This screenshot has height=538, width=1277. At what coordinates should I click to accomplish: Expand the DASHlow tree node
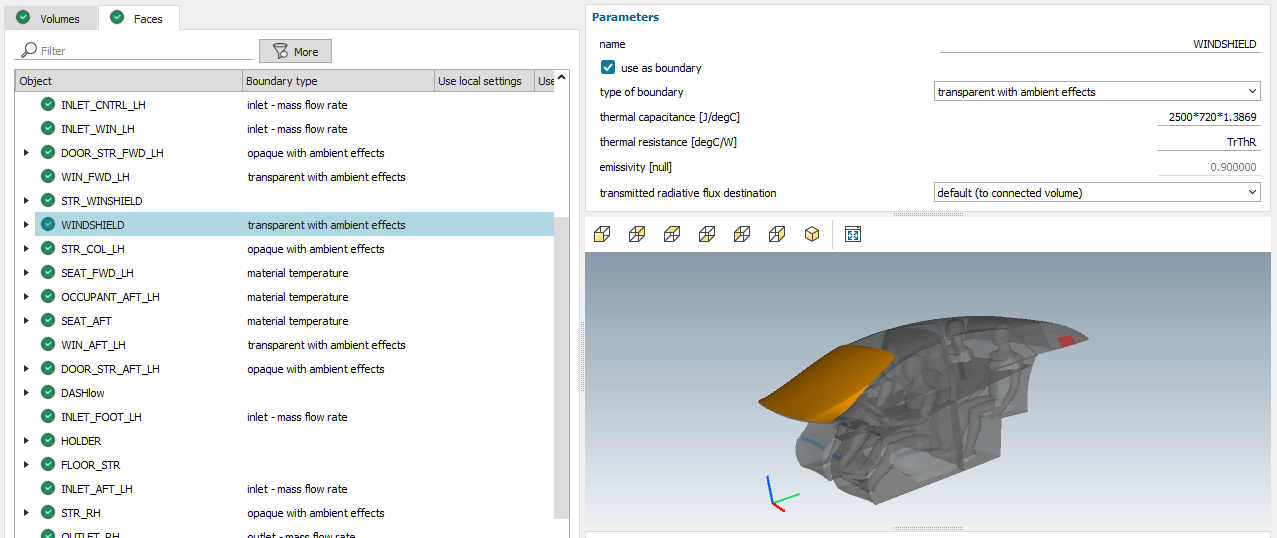pos(26,393)
